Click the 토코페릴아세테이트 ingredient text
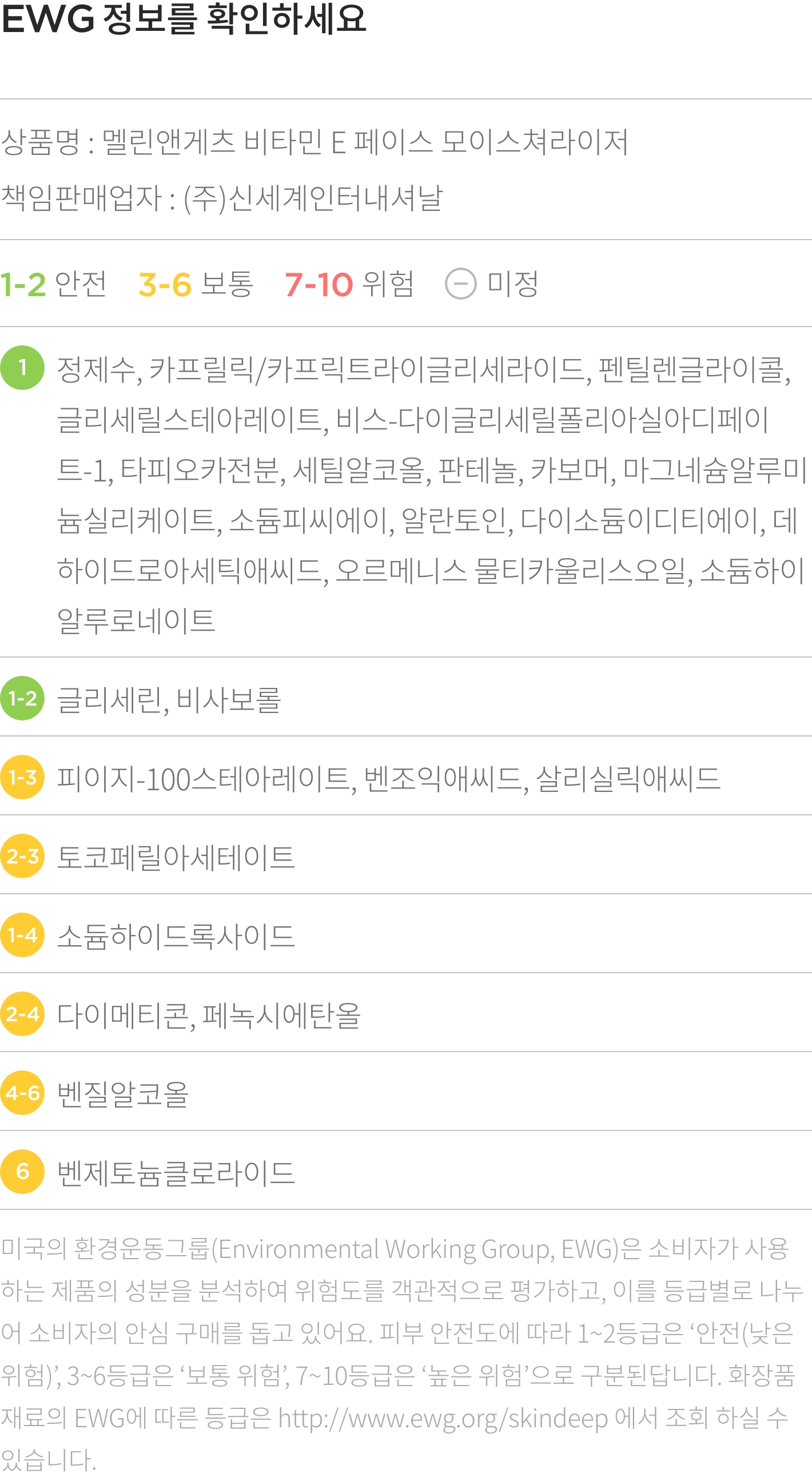 click(x=176, y=857)
